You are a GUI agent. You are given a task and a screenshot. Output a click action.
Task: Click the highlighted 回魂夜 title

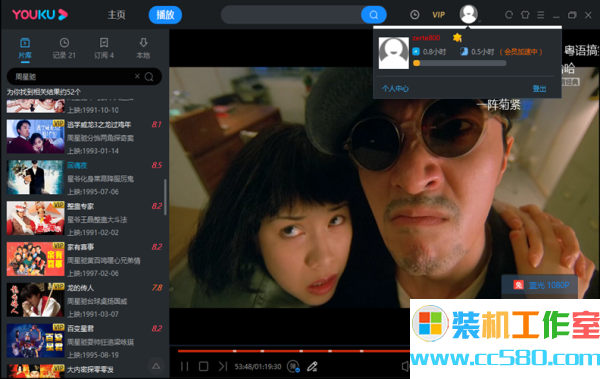(77, 166)
